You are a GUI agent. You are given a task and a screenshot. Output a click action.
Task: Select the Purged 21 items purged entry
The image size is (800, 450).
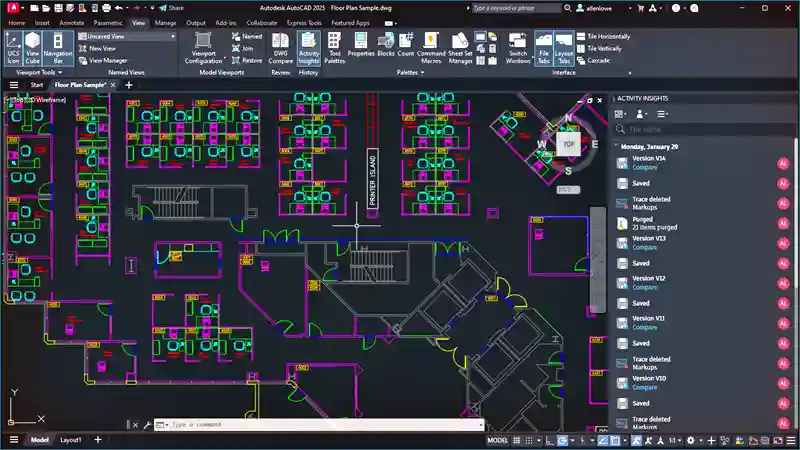pyautogui.click(x=703, y=223)
